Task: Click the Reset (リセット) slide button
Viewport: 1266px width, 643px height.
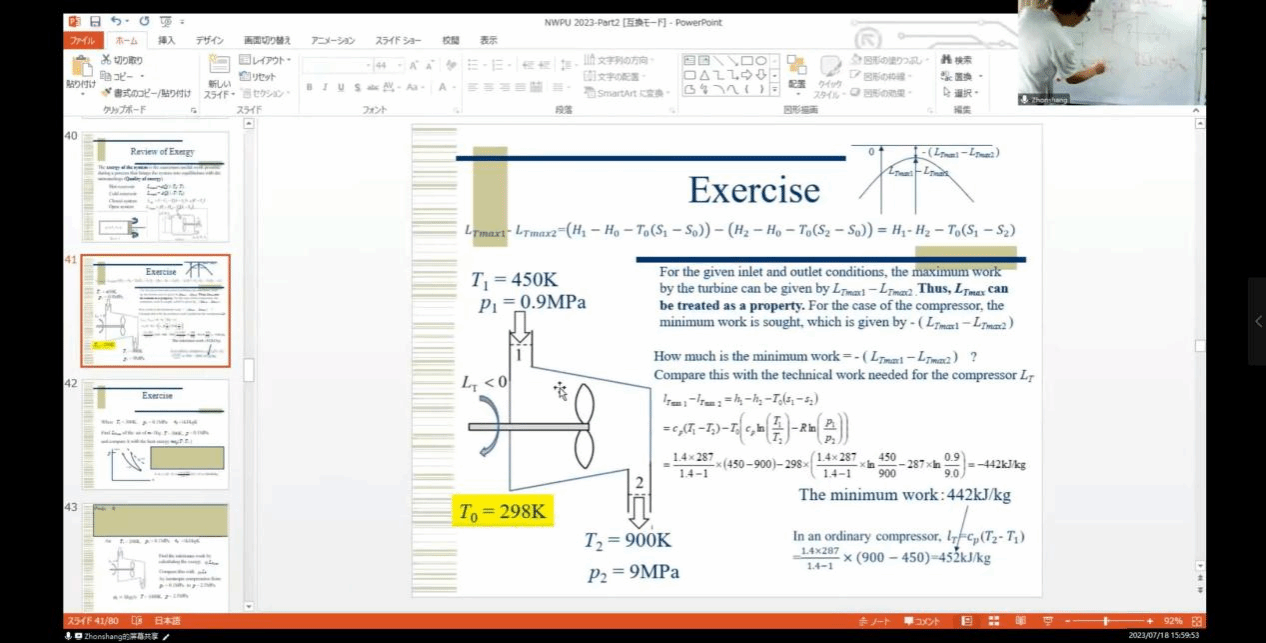Action: (x=258, y=77)
